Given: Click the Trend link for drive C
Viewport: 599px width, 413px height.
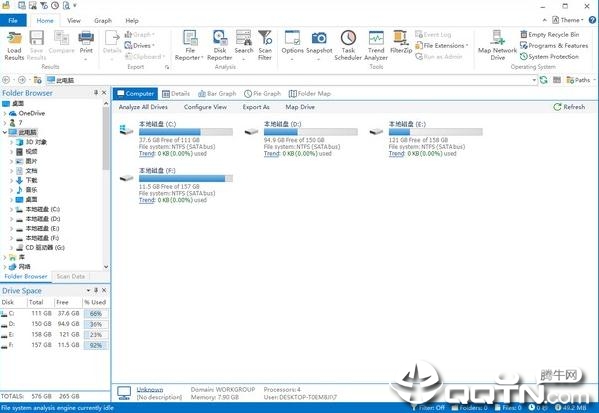Looking at the screenshot, I should [147, 154].
